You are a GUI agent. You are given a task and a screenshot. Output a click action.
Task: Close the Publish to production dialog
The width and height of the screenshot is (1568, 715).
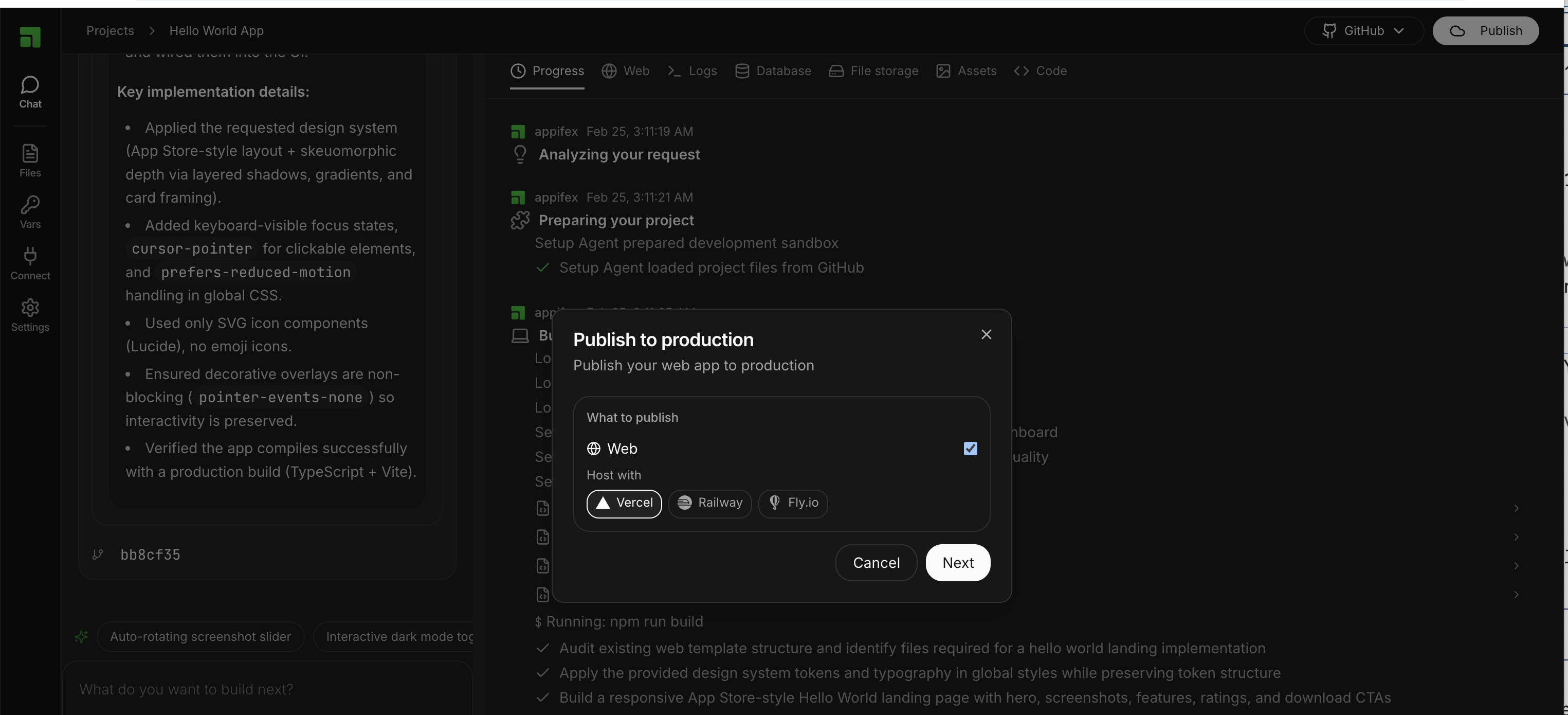click(x=986, y=334)
